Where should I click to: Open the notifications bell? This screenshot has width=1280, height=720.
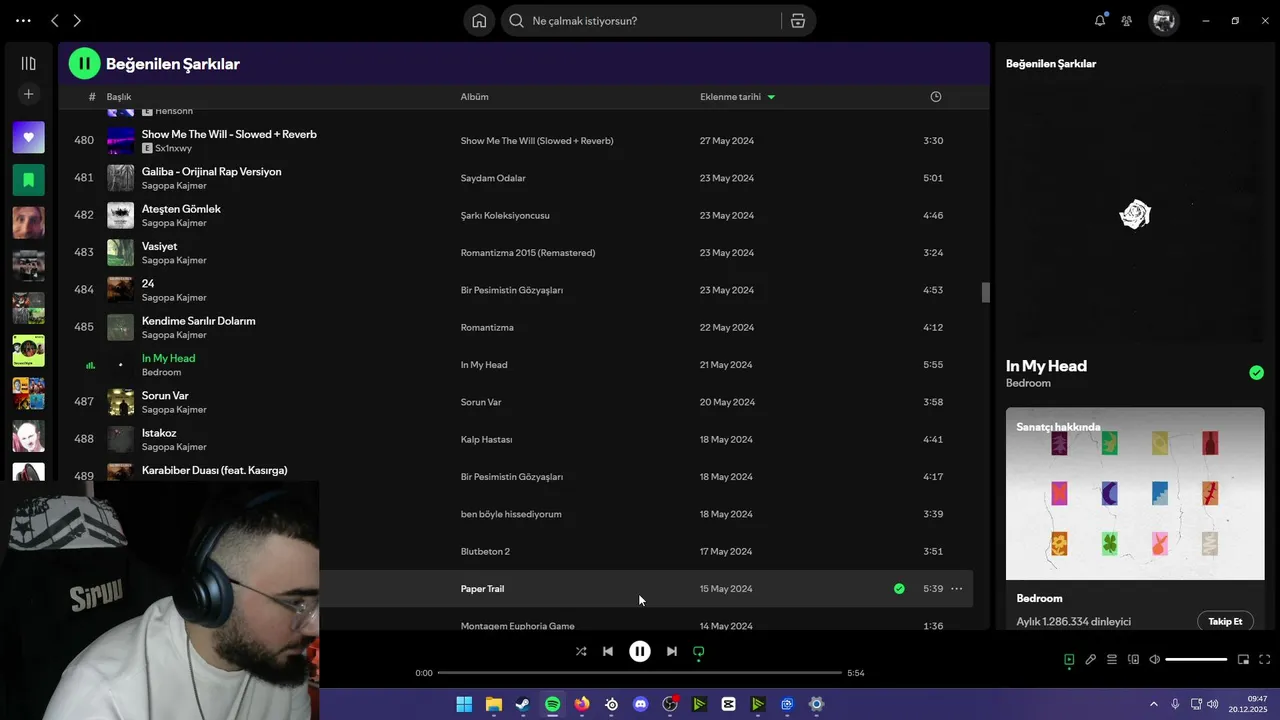1100,20
